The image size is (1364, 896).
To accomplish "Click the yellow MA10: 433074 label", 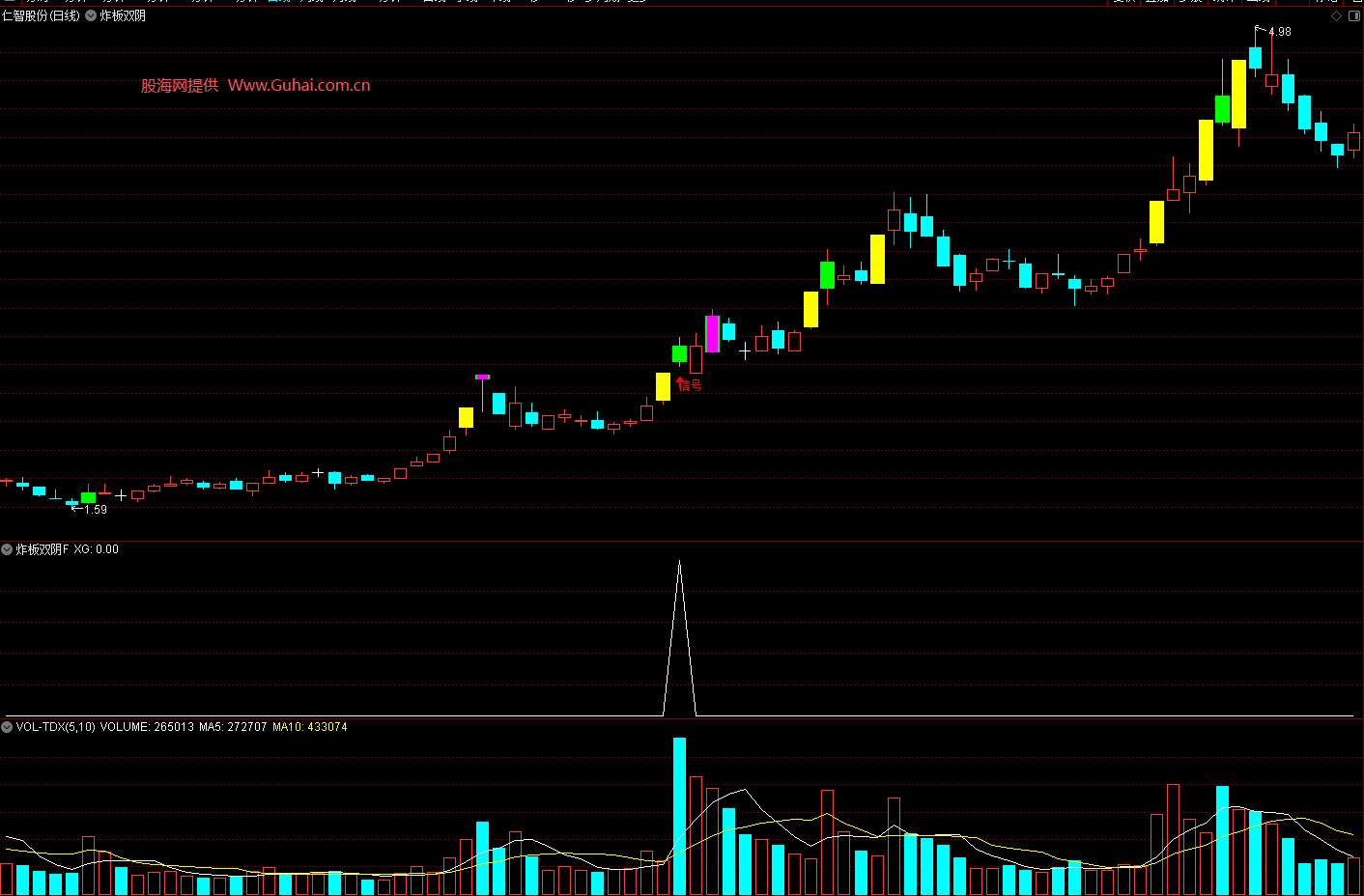I will coord(309,727).
